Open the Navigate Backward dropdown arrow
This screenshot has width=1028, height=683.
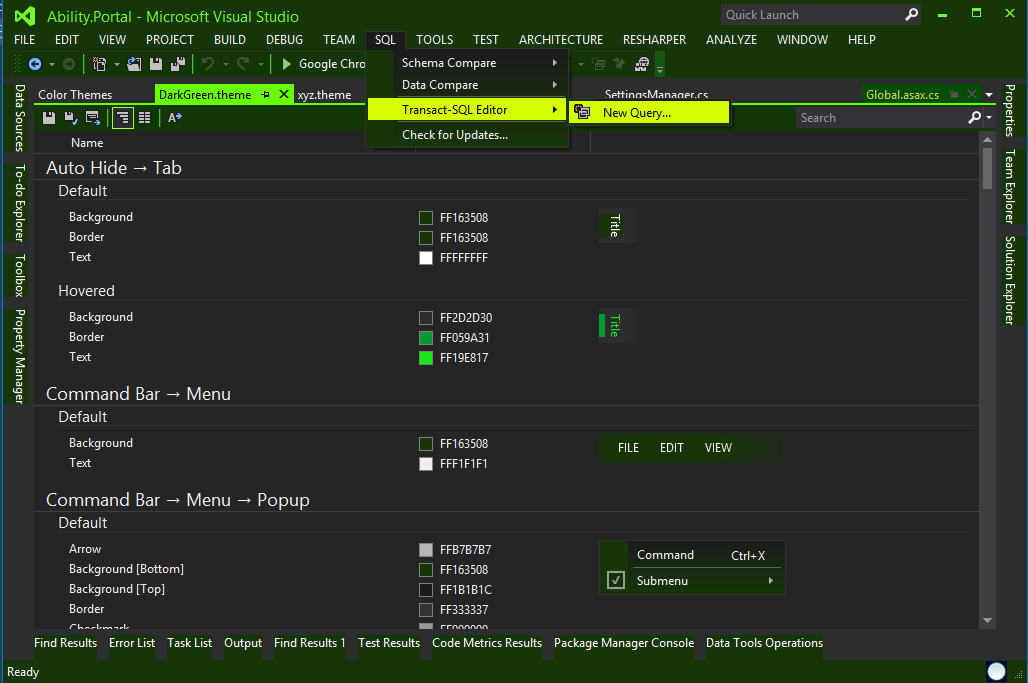pos(52,64)
